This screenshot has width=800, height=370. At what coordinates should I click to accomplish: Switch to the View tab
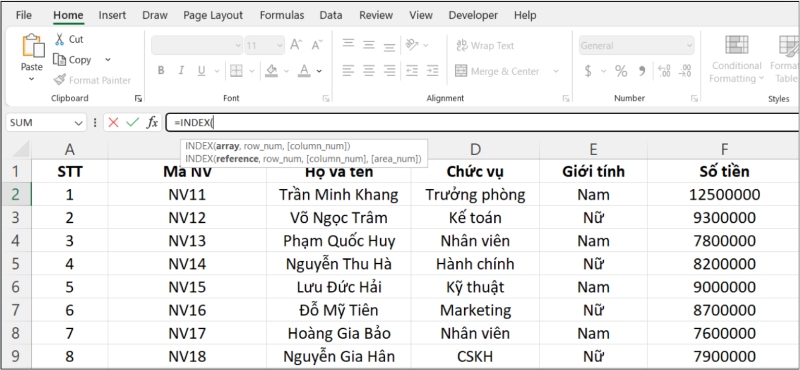tap(421, 15)
